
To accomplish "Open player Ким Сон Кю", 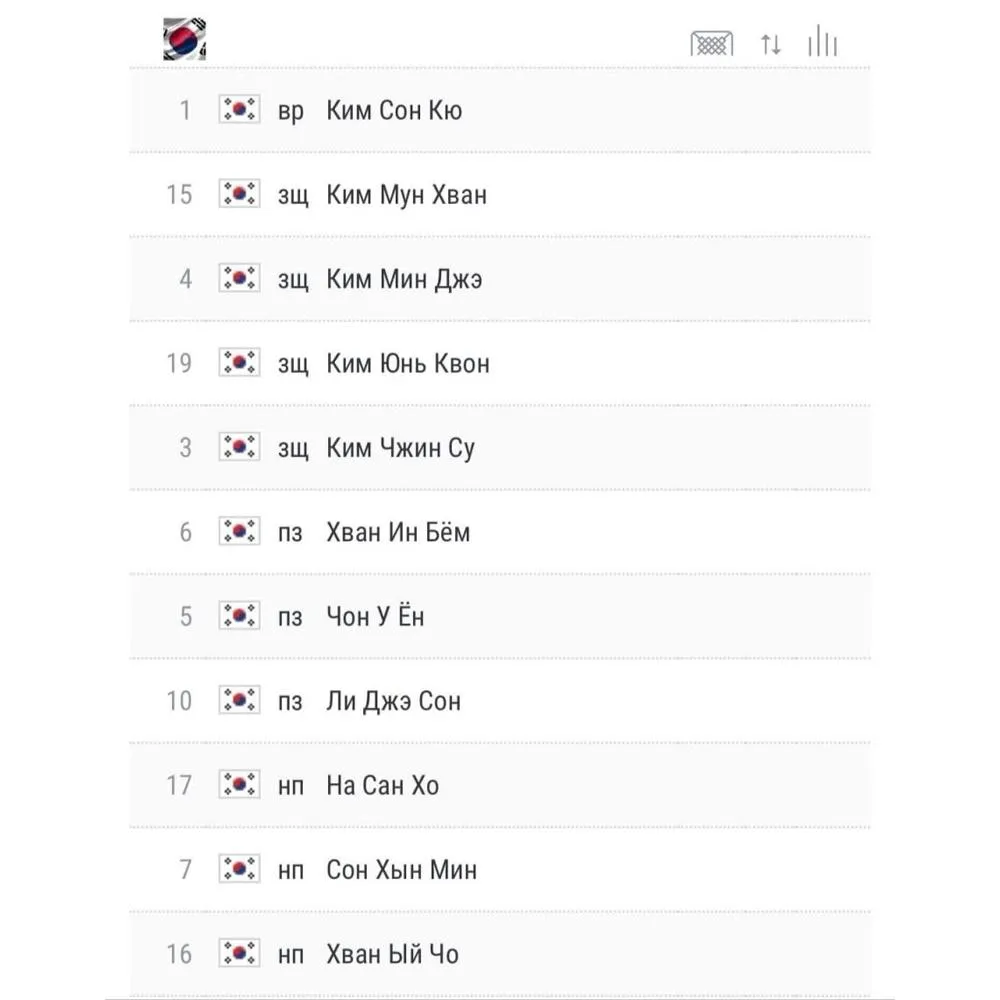I will pyautogui.click(x=394, y=110).
